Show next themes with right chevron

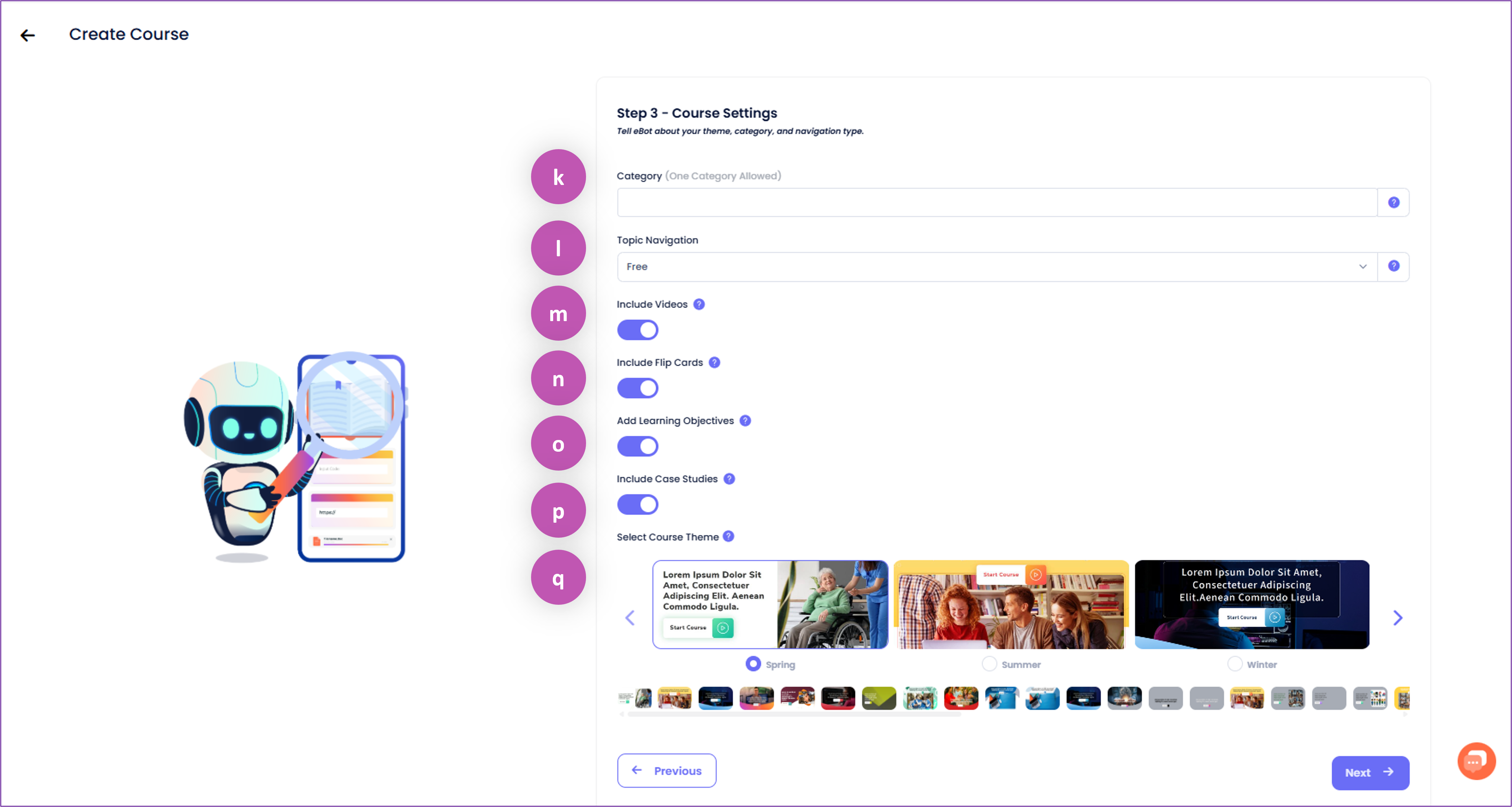[1397, 617]
